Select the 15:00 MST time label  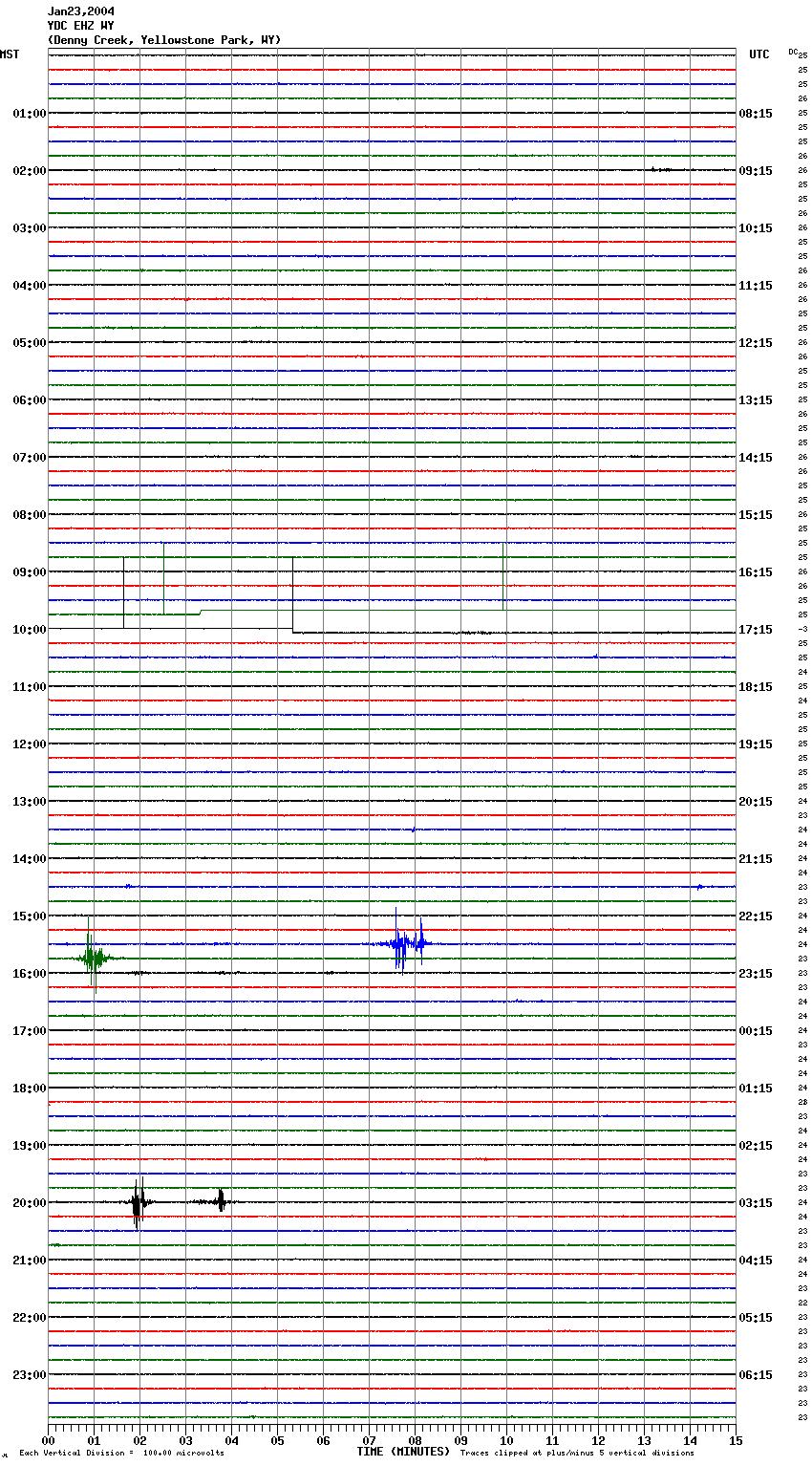coord(30,916)
